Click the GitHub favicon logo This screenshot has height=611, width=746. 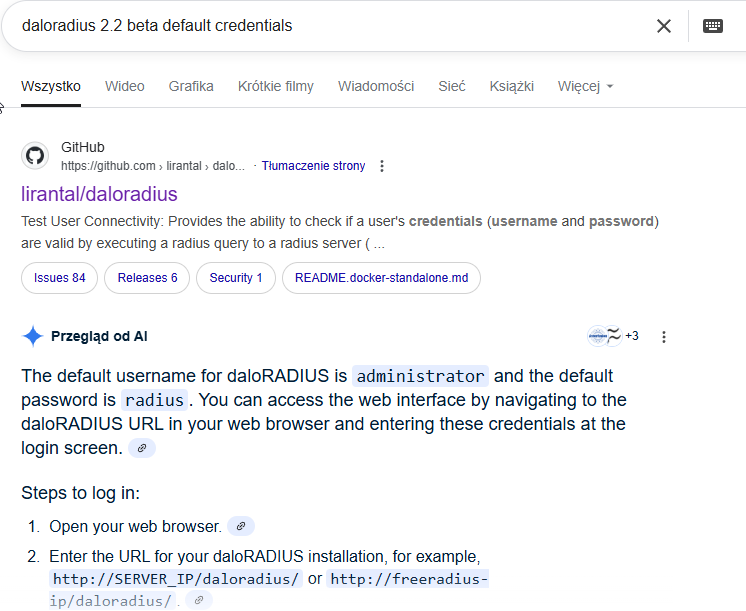pos(35,156)
